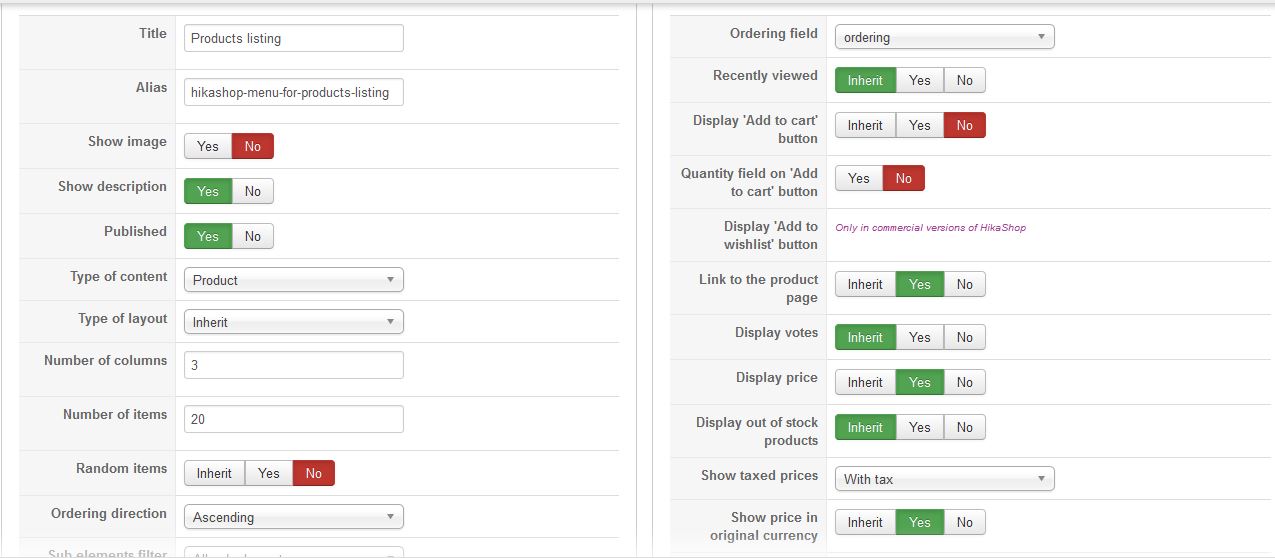This screenshot has width=1275, height=558.
Task: Click the Alias input field
Action: click(x=293, y=92)
